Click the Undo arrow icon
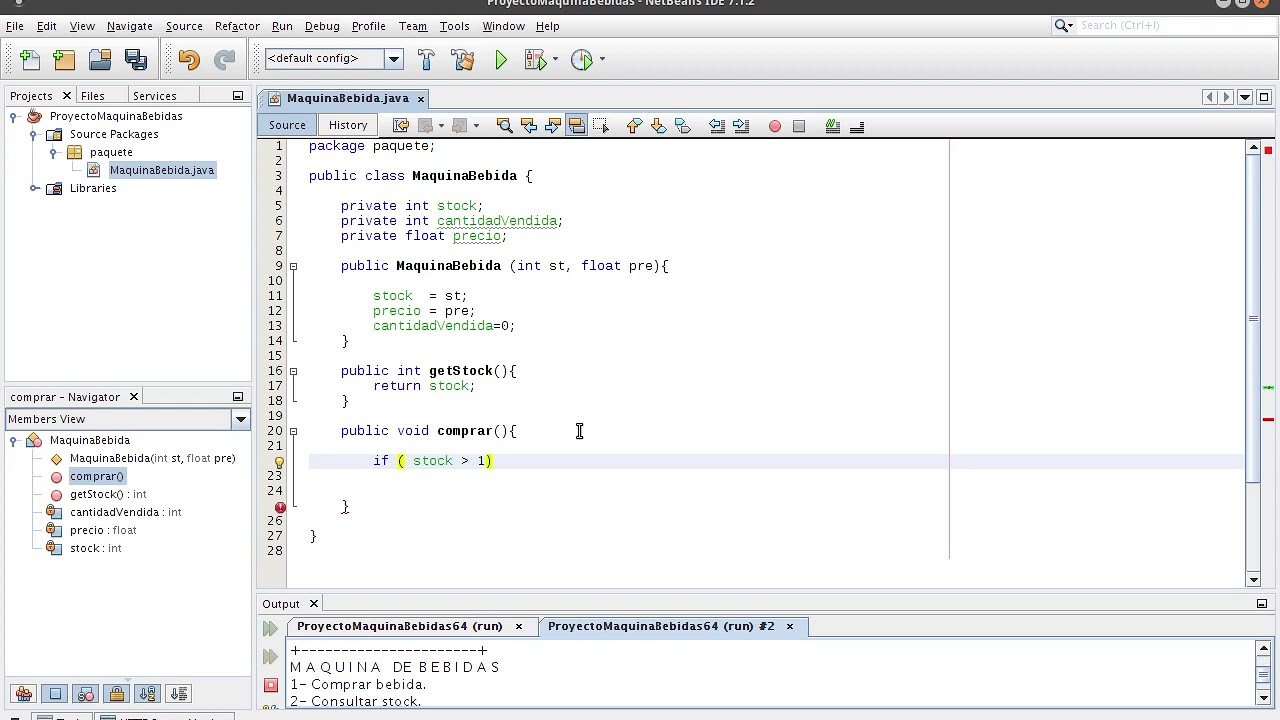 click(x=189, y=59)
